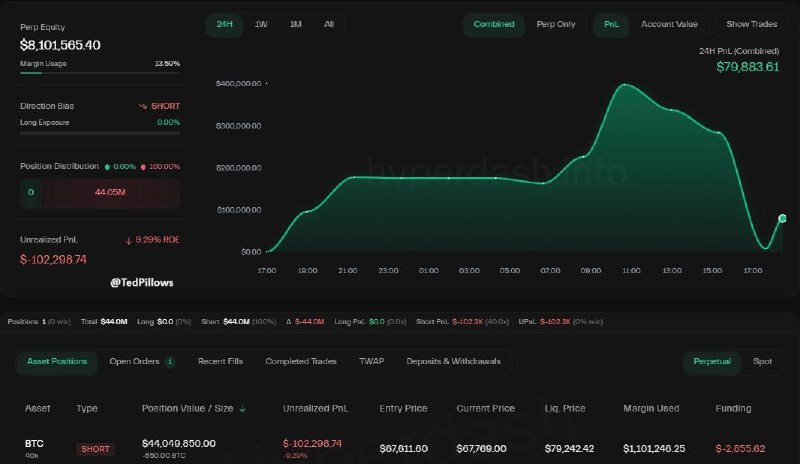Open the Deposits & Withdrawals tab
This screenshot has height=464, width=800.
pos(453,361)
